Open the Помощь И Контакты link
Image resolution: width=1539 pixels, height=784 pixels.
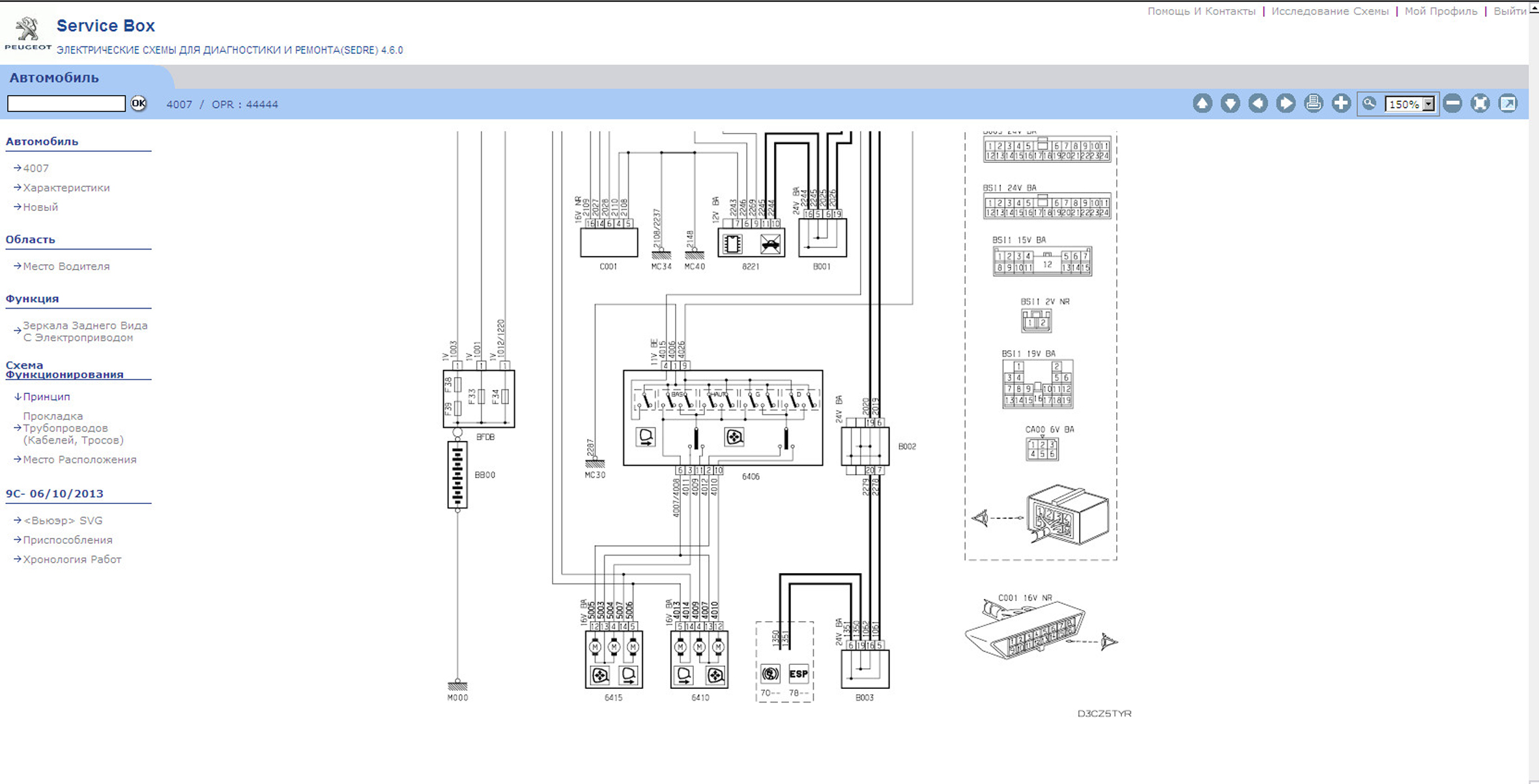(1201, 11)
